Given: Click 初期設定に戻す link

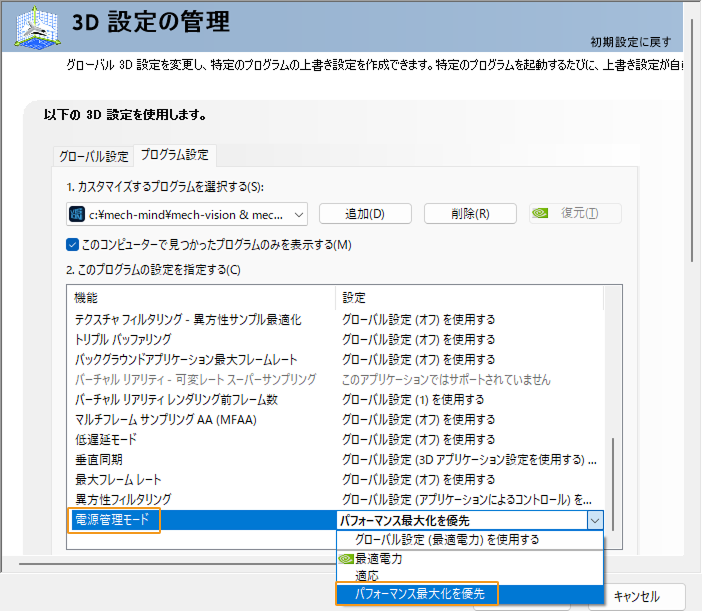Looking at the screenshot, I should (630, 42).
